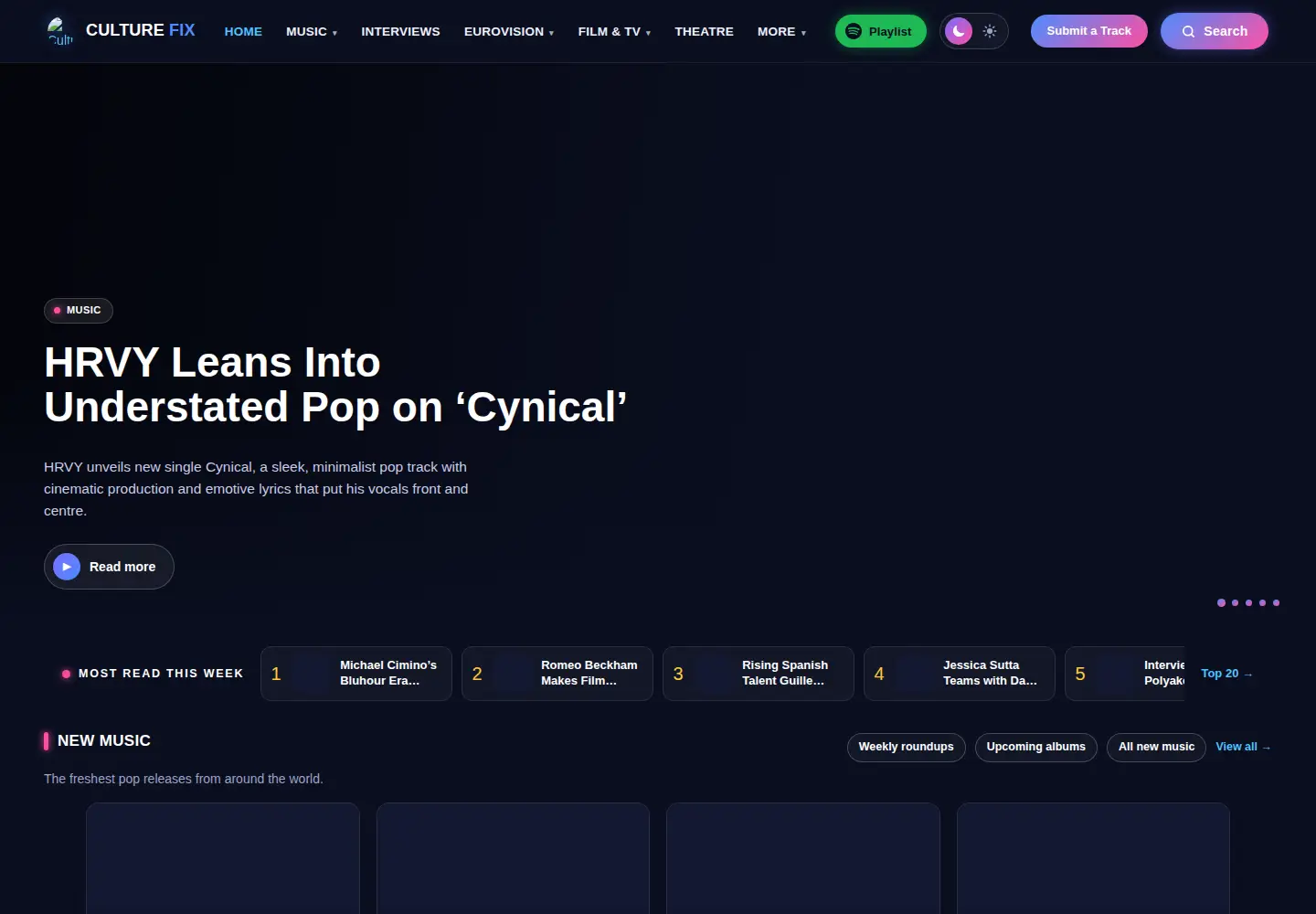1316x914 pixels.
Task: Open the Spotify Playlist button
Action: [880, 31]
